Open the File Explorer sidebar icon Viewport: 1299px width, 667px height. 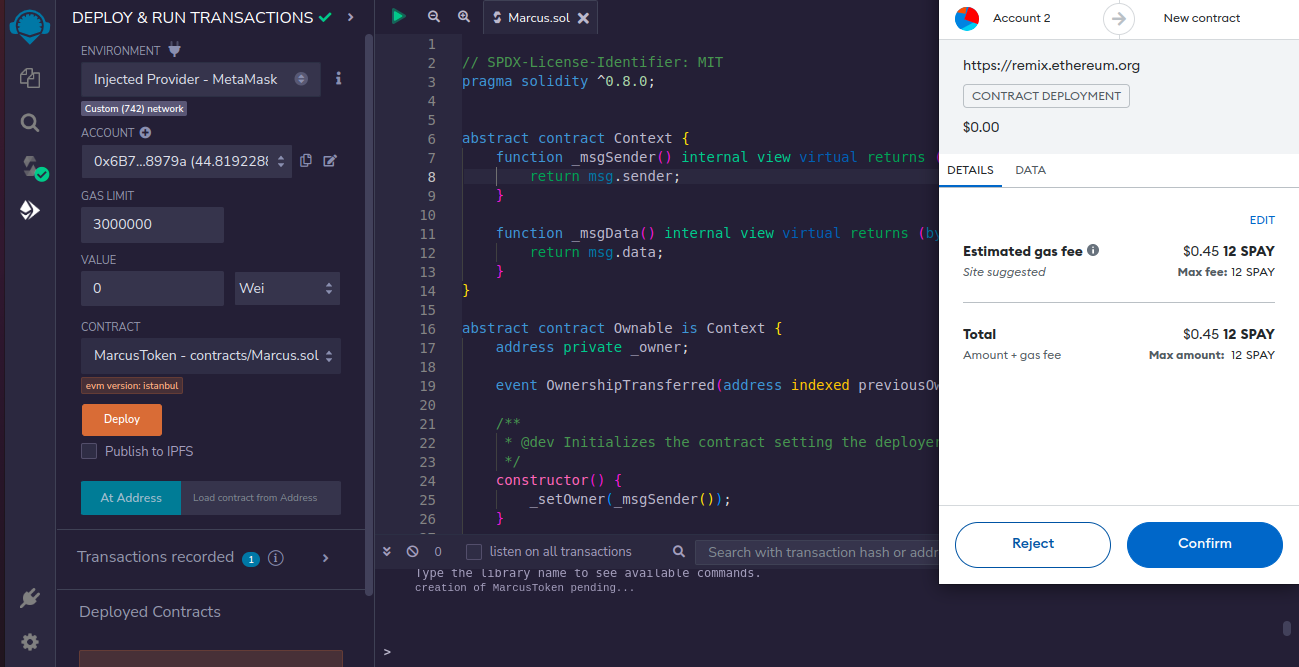point(30,78)
